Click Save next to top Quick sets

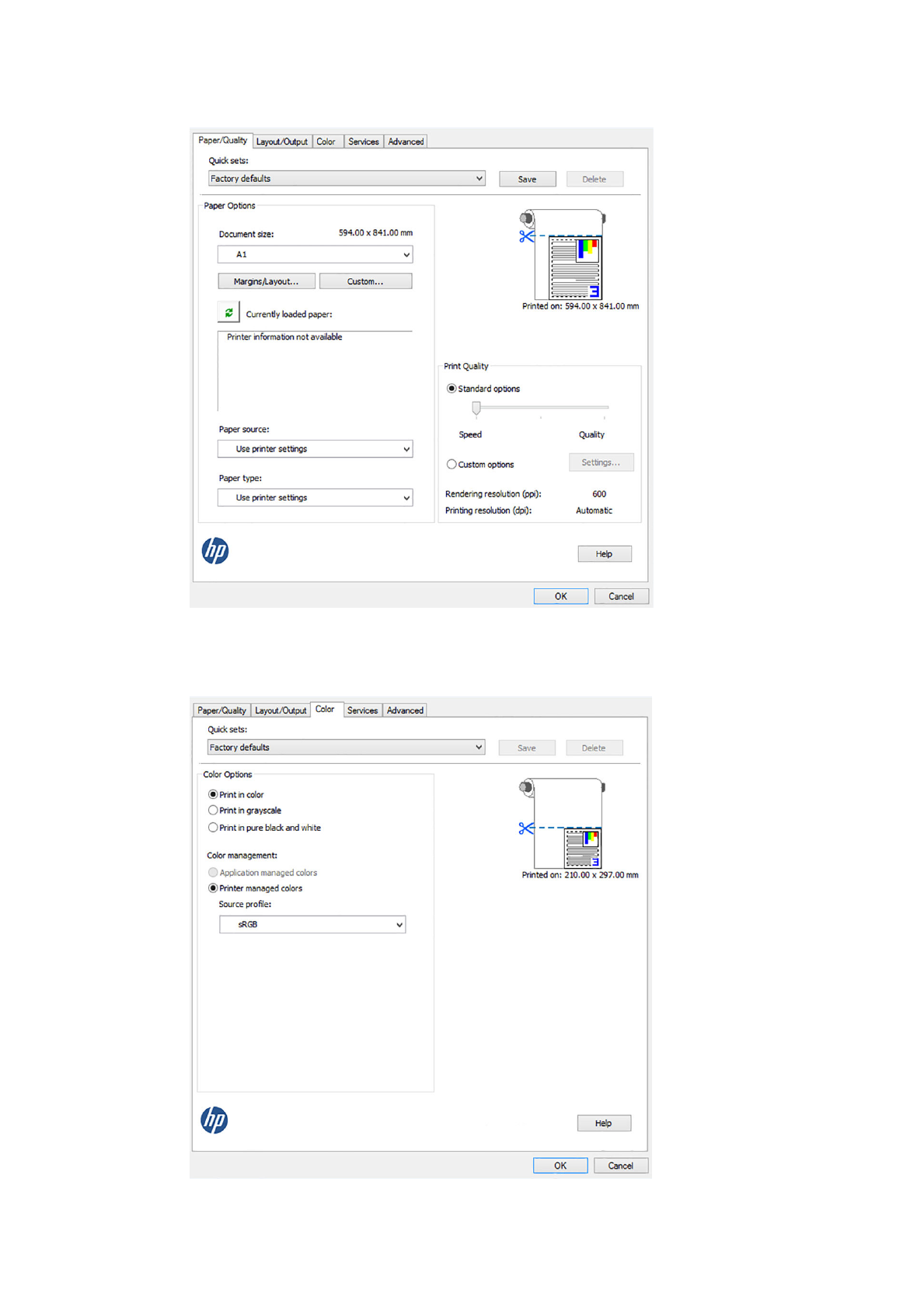click(527, 180)
